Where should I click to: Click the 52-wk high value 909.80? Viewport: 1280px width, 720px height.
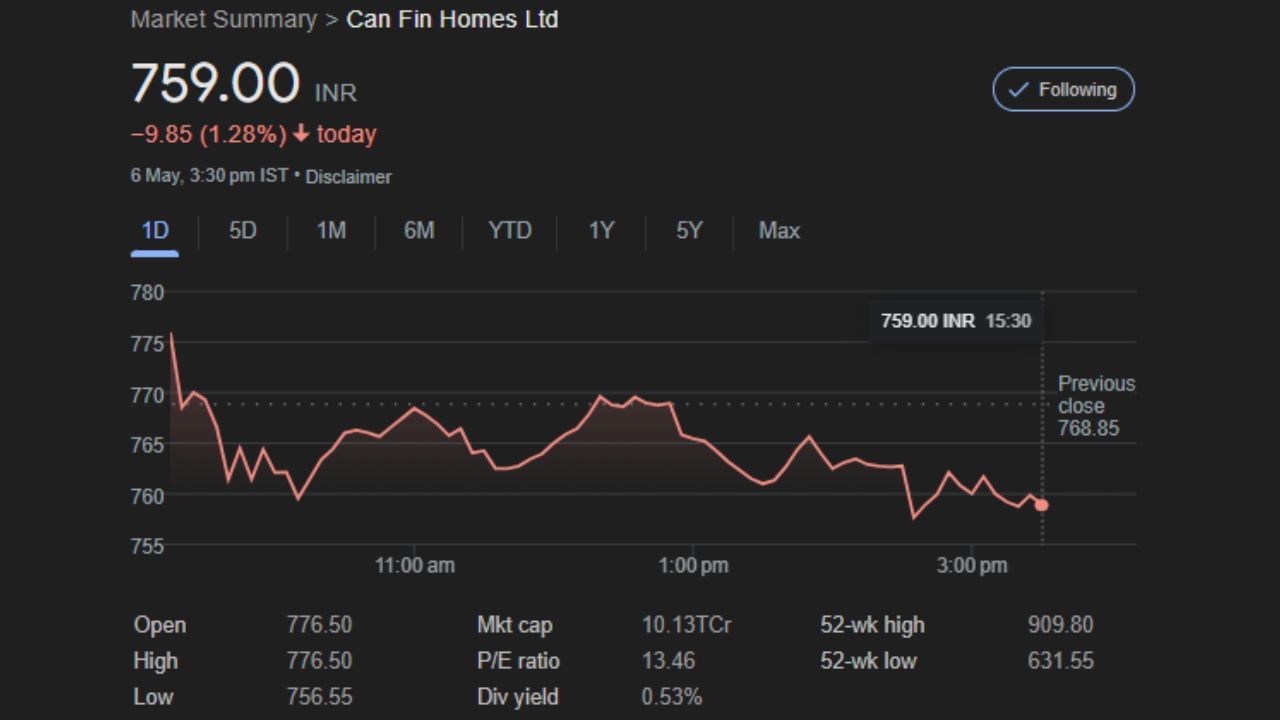click(1061, 625)
